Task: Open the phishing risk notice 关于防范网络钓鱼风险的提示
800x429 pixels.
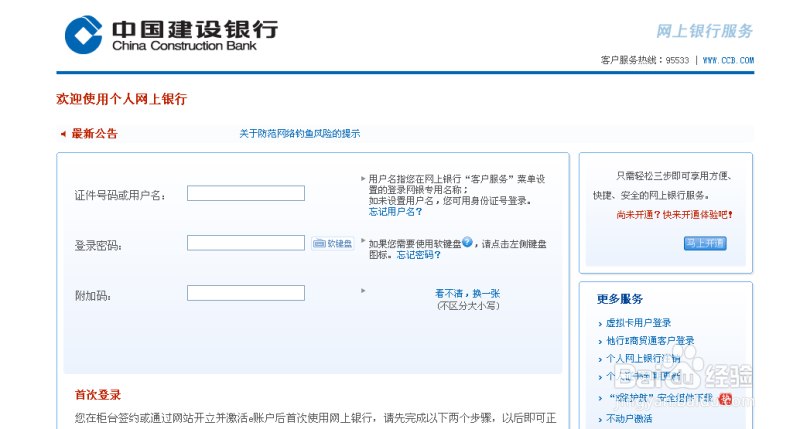Action: pos(299,134)
